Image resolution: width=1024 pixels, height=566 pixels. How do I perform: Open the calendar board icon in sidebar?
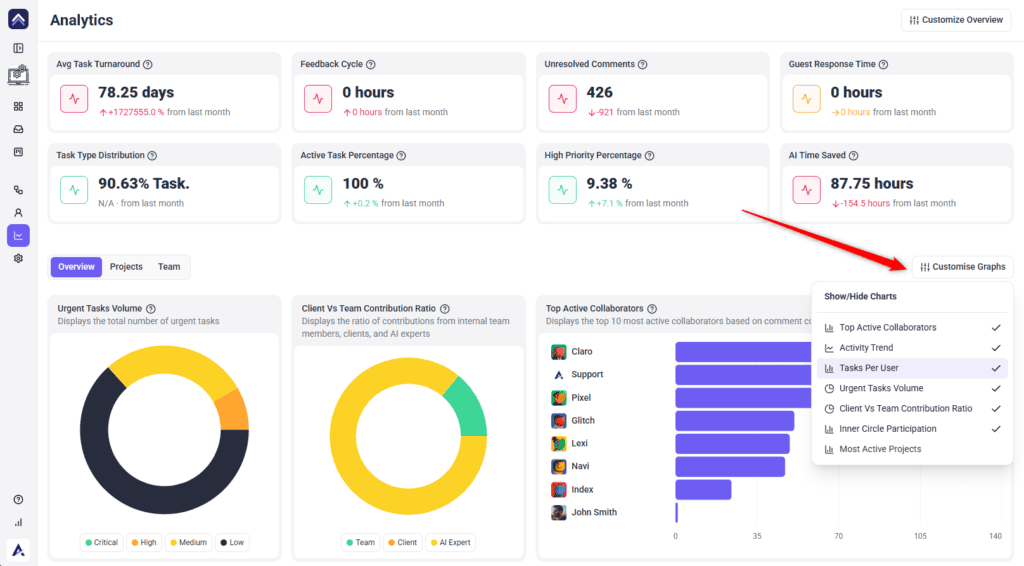click(x=18, y=152)
